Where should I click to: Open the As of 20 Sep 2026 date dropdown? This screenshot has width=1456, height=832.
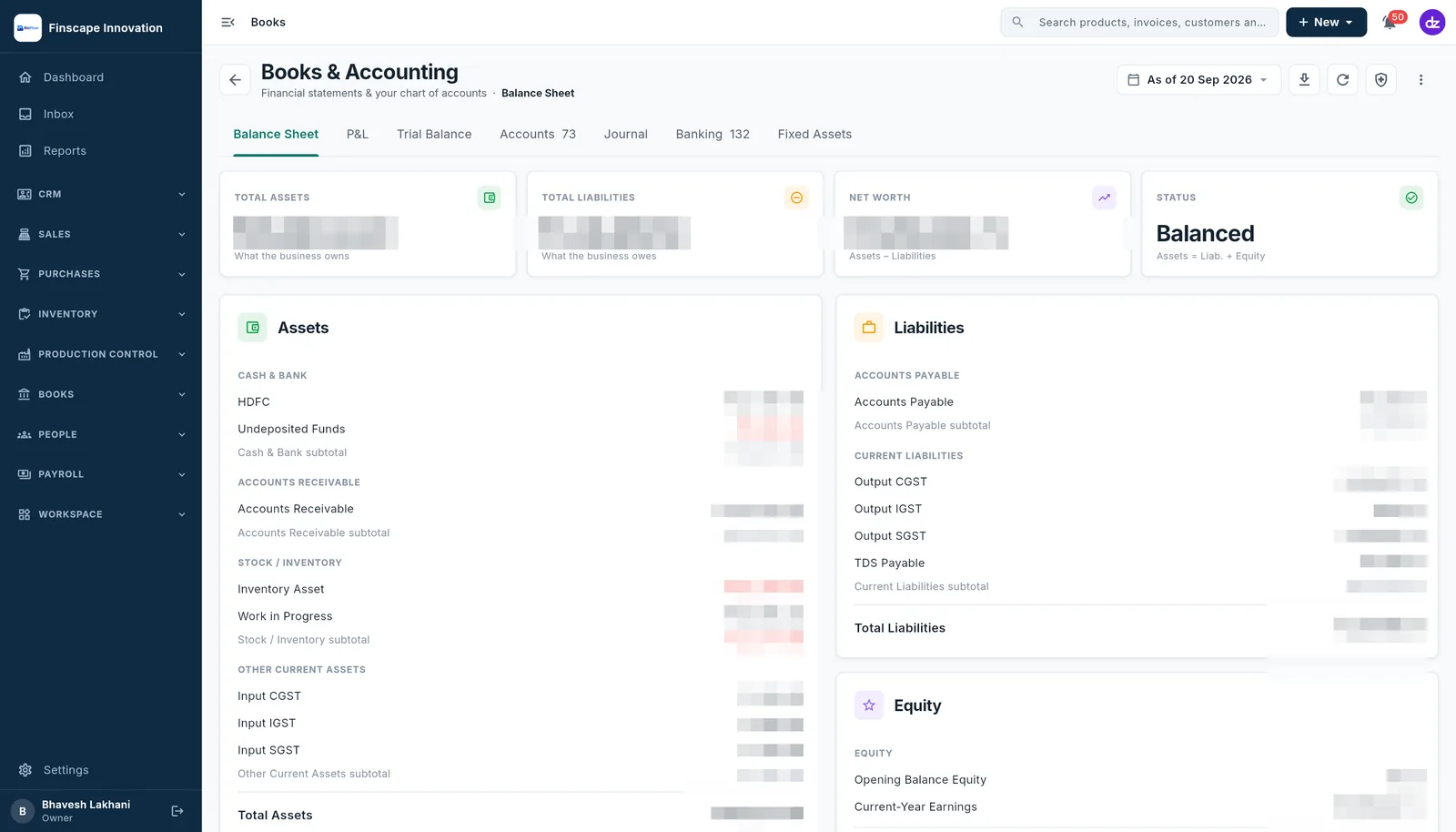click(1198, 80)
